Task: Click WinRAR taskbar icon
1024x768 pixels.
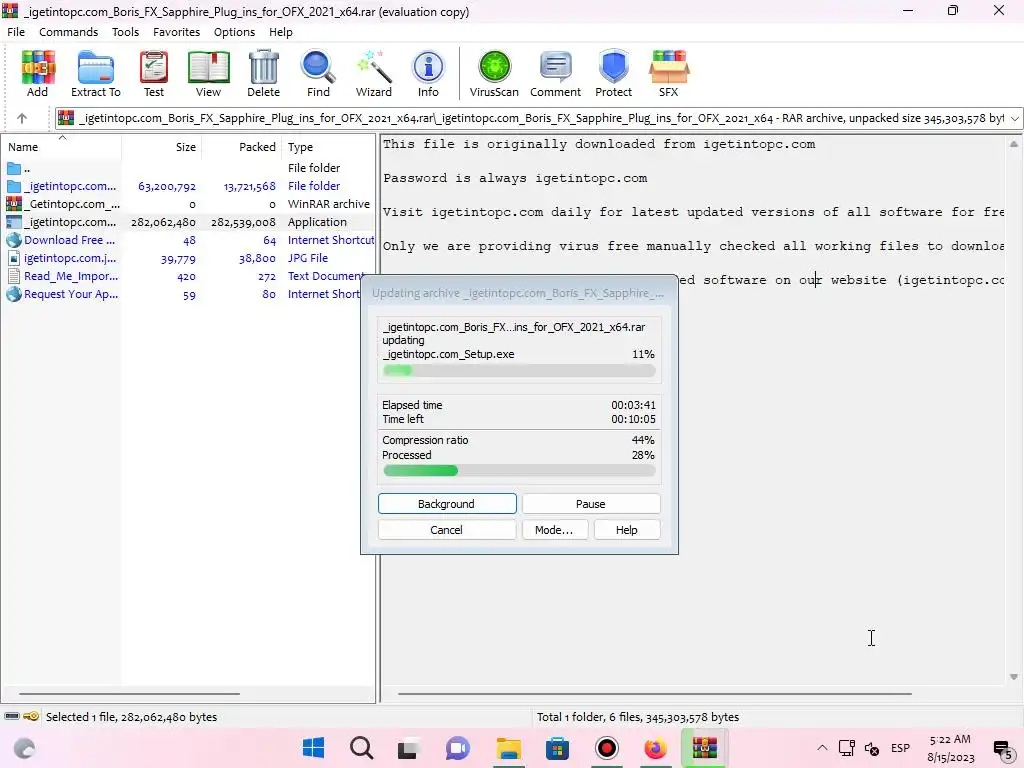Action: coord(705,748)
